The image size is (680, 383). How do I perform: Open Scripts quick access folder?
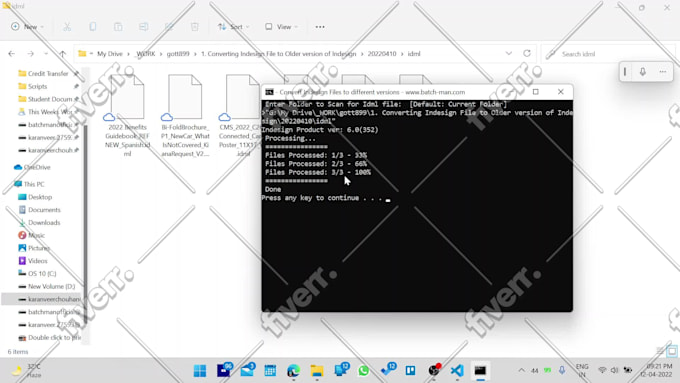point(37,86)
